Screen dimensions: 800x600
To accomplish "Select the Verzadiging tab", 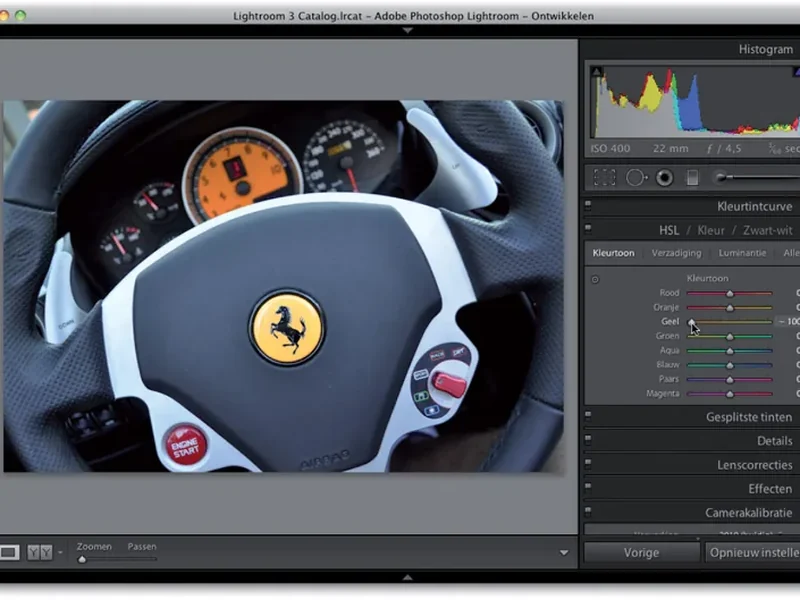I will [x=676, y=253].
